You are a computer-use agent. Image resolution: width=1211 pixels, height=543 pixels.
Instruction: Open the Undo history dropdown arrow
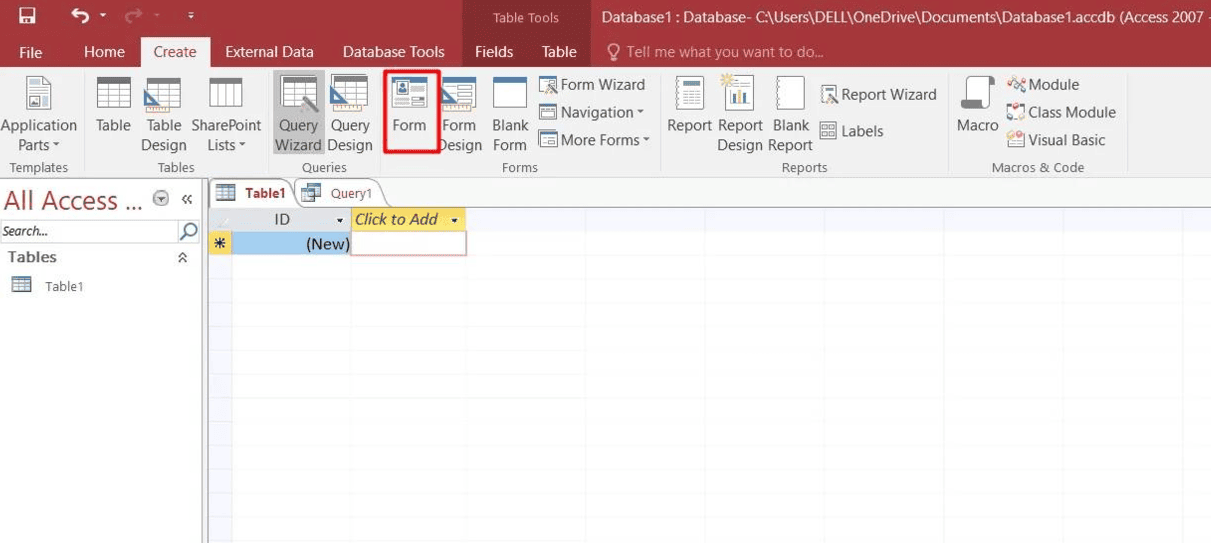coord(103,16)
